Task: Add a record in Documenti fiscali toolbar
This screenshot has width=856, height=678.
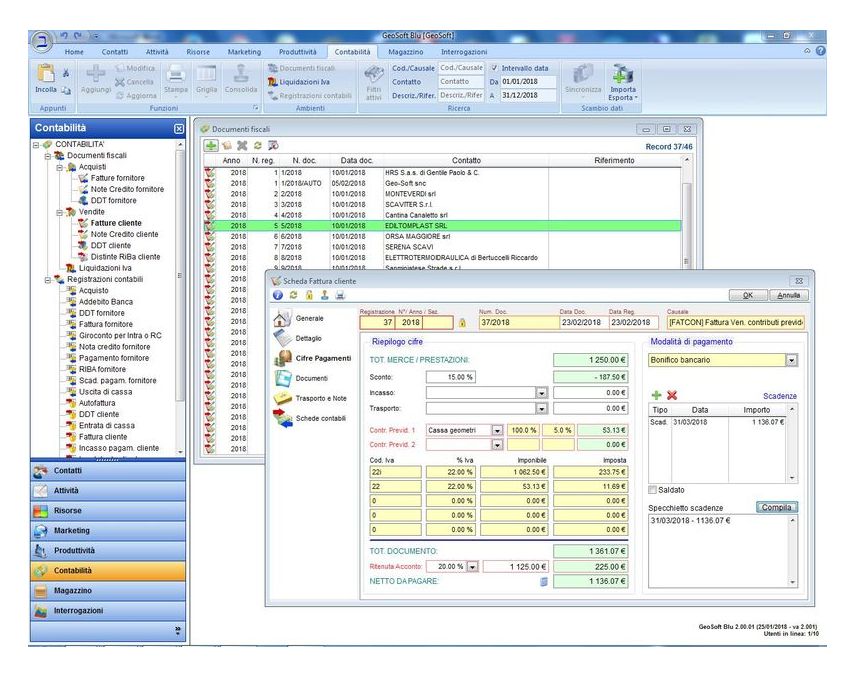Action: click(211, 145)
